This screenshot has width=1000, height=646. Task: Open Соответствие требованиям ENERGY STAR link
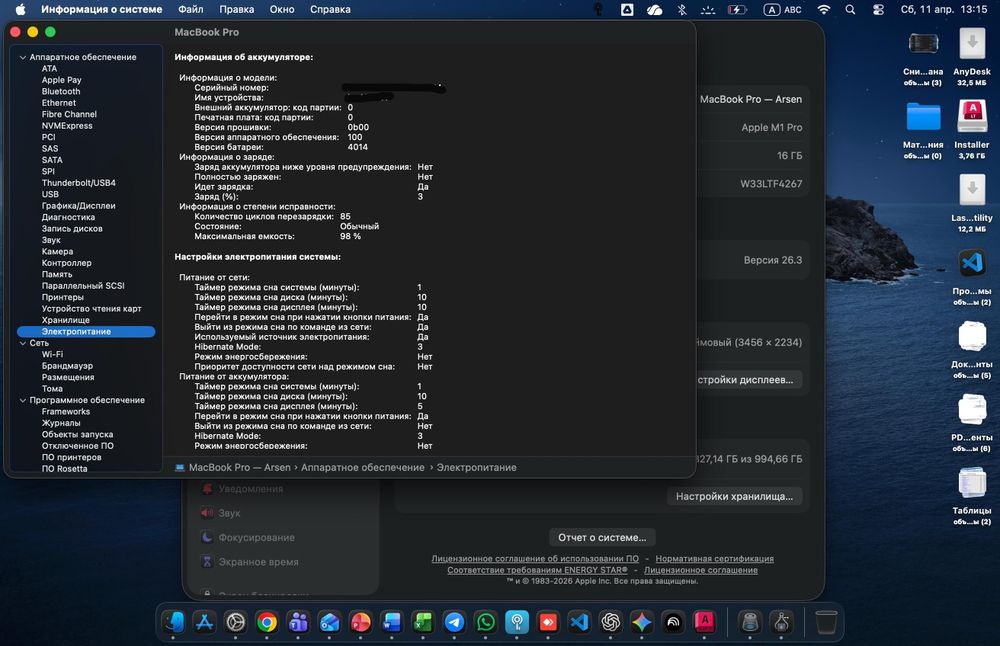coord(537,570)
